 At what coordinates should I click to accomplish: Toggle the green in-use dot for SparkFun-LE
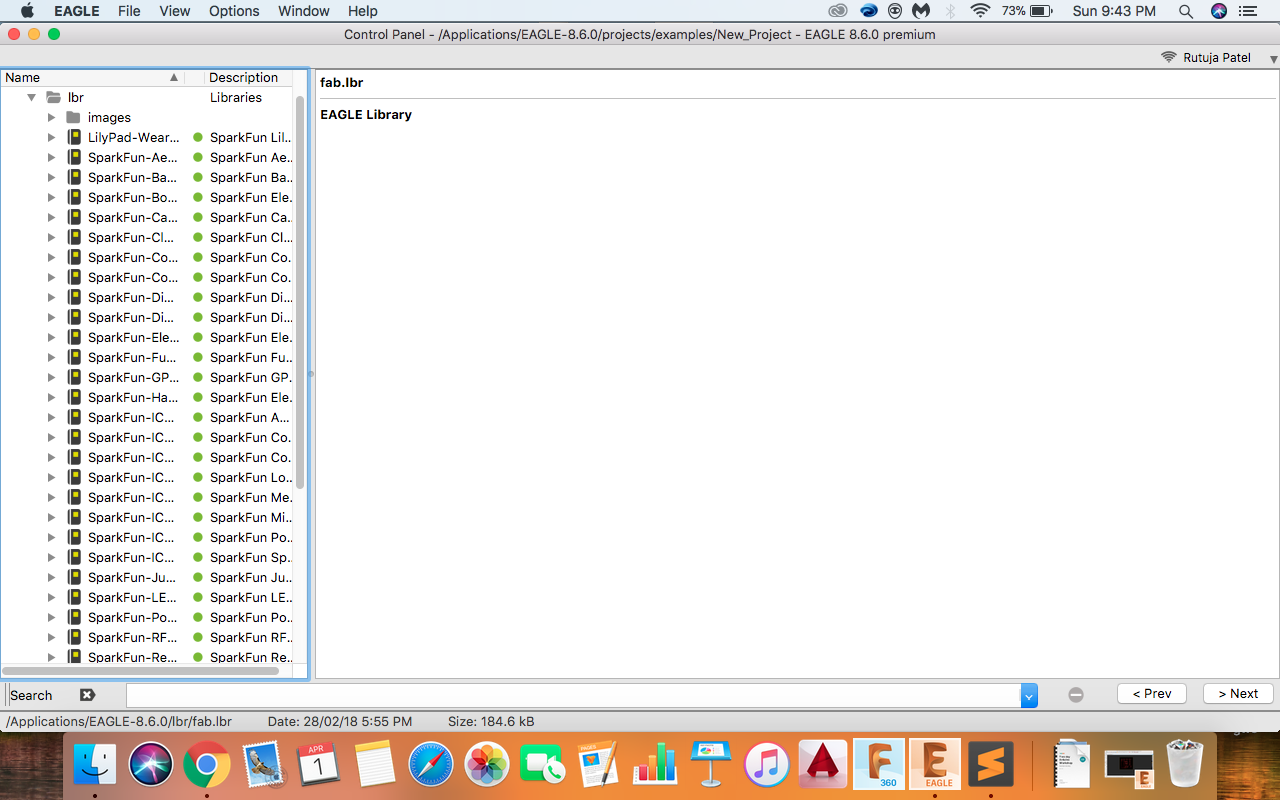coord(198,597)
